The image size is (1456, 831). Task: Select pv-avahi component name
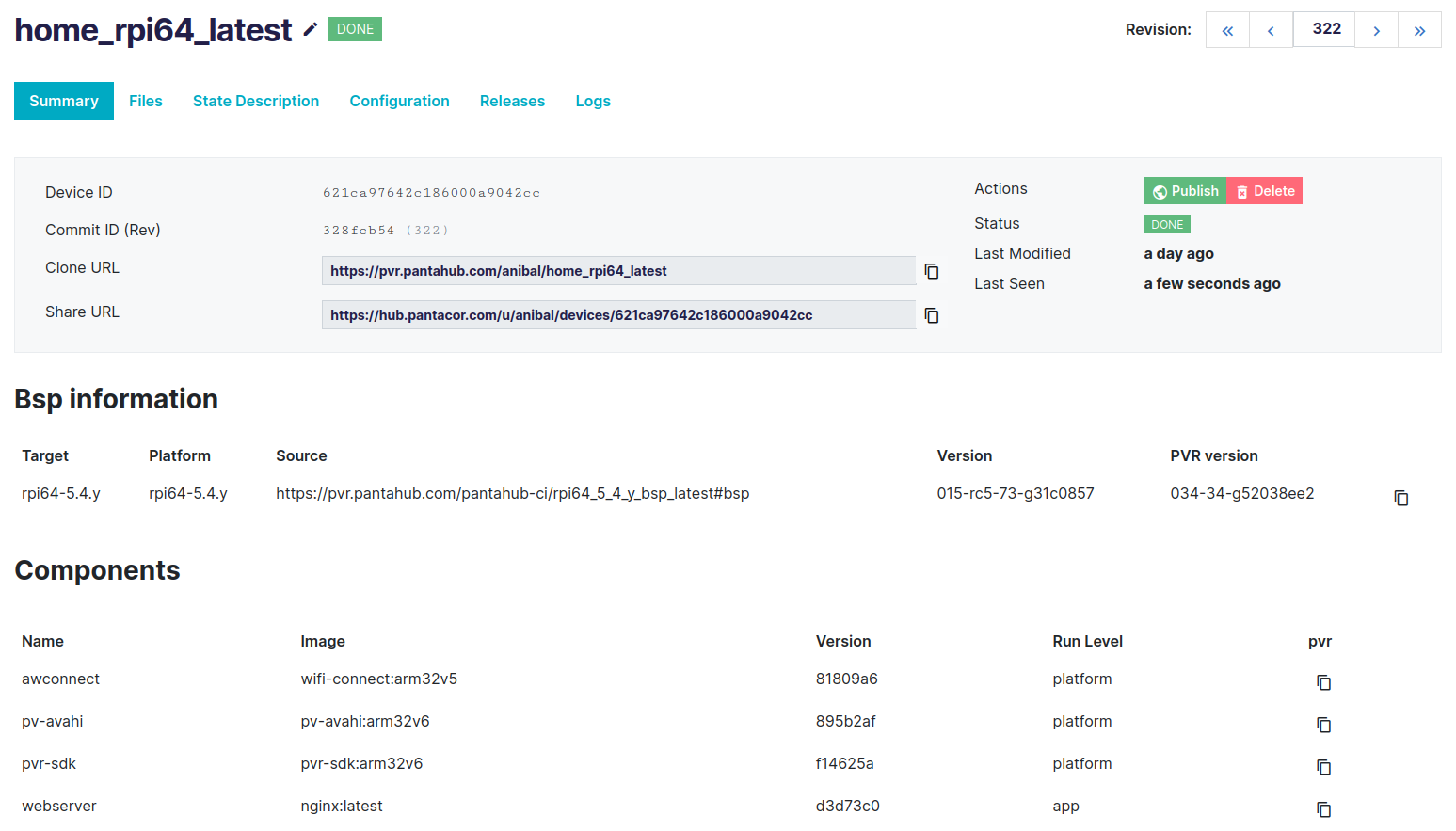(x=53, y=721)
